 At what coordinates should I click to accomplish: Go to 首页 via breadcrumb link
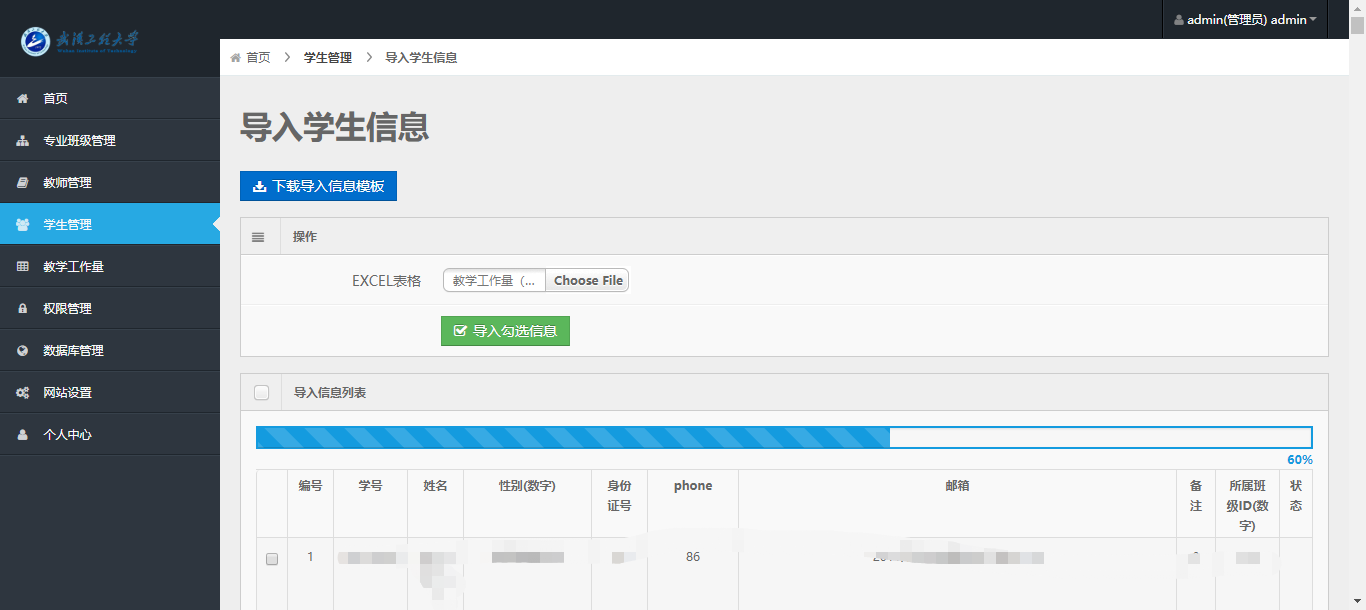pos(258,58)
